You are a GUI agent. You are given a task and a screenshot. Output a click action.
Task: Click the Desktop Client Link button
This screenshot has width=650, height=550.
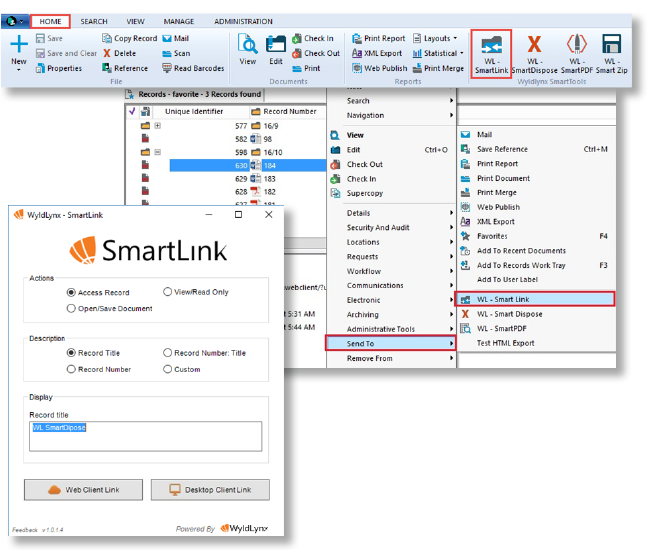pyautogui.click(x=210, y=490)
